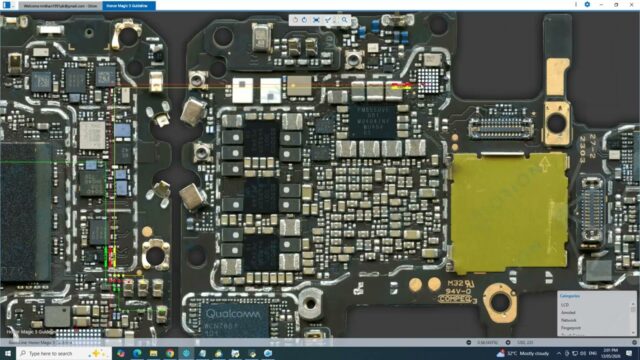Click the fit-to-screen icon in floating toolbar
Viewport: 640px width, 360px height.
click(316, 20)
